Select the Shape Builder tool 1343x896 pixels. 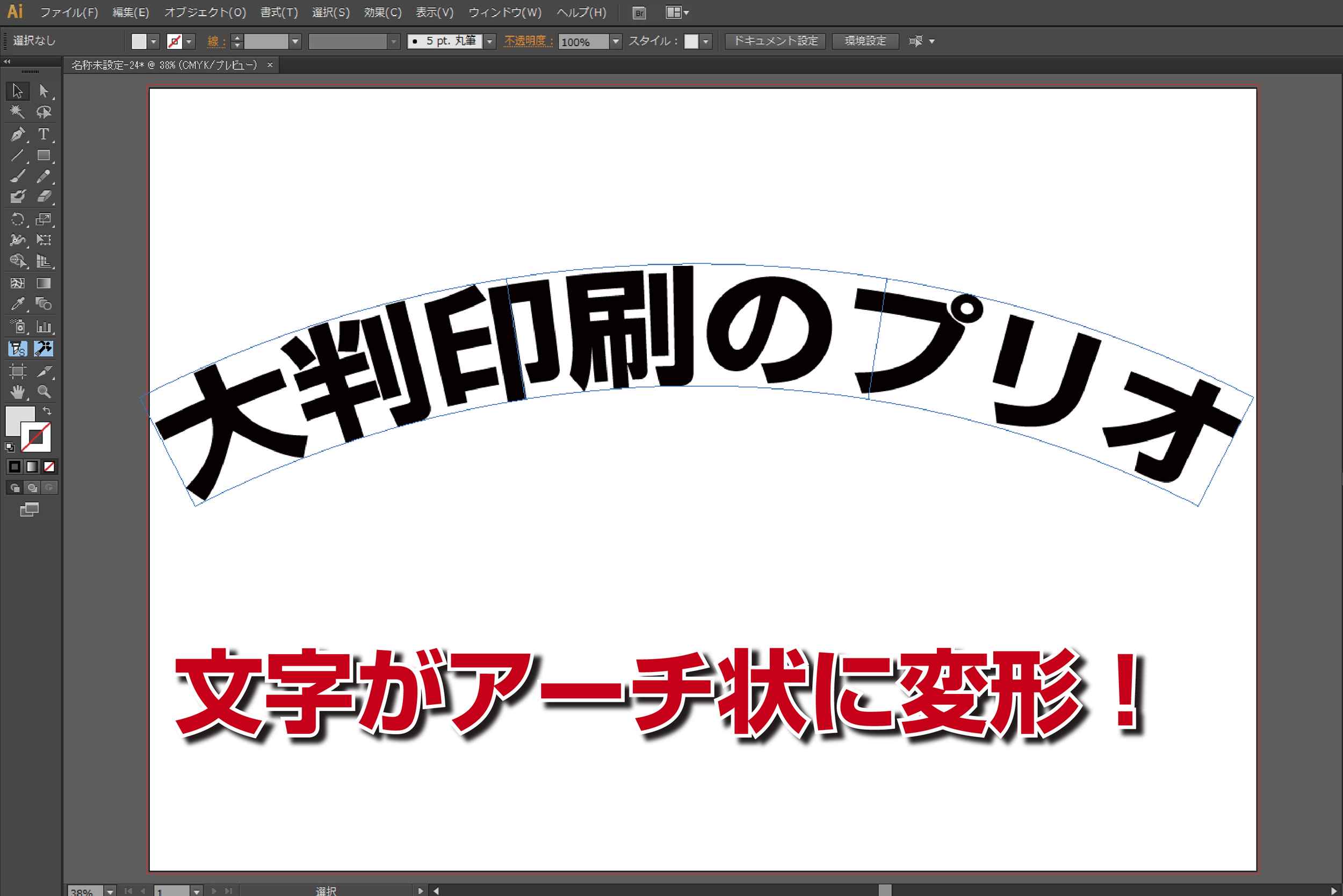[x=17, y=261]
